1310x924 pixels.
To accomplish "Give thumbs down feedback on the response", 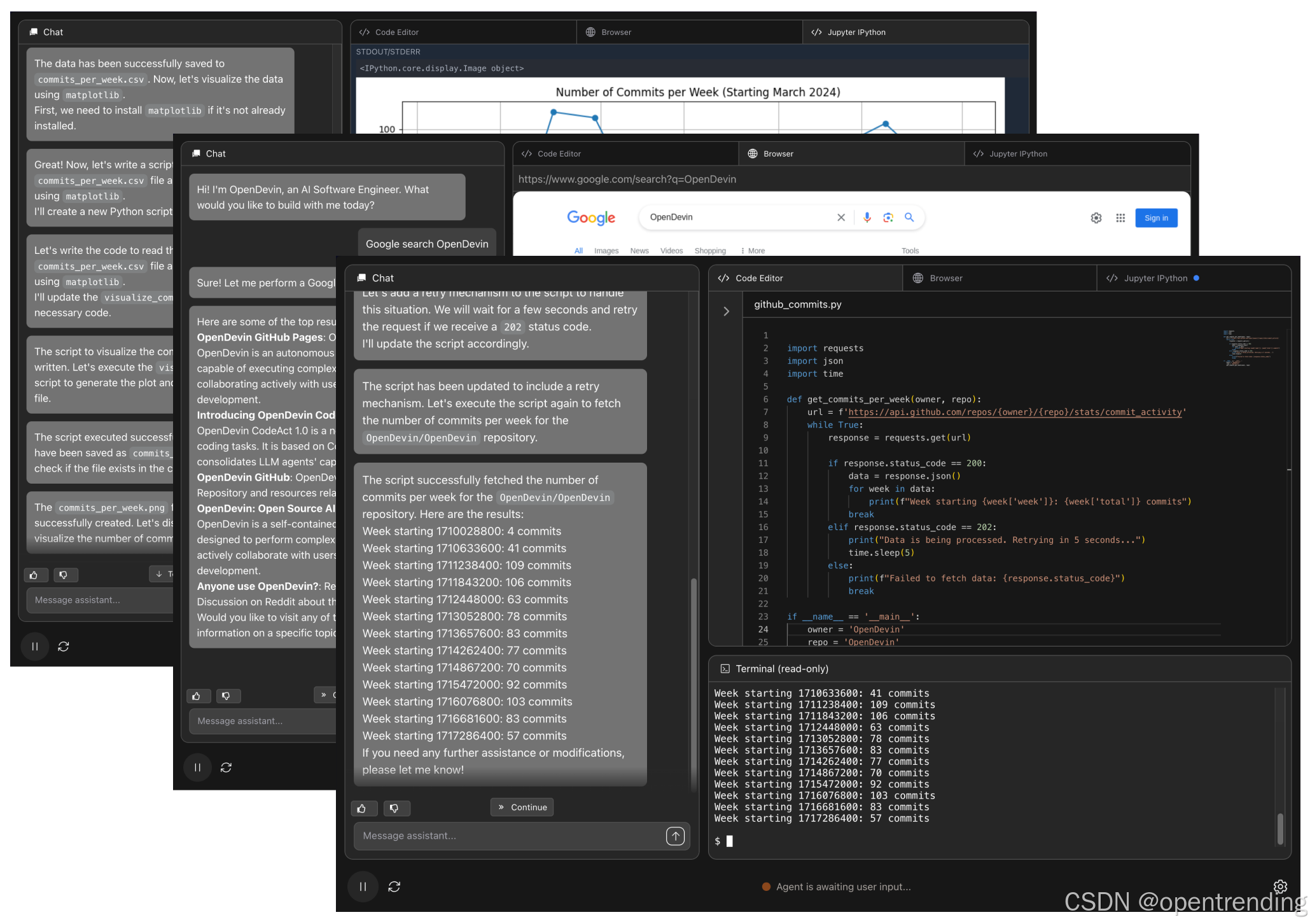I will [x=397, y=808].
